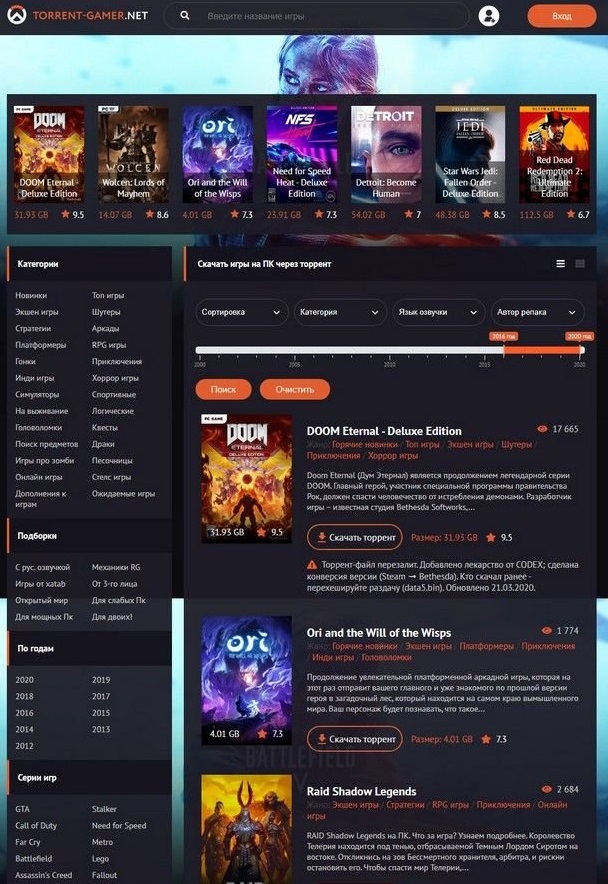Filter games by year 2019
The height and width of the screenshot is (884, 608).
pyautogui.click(x=101, y=680)
